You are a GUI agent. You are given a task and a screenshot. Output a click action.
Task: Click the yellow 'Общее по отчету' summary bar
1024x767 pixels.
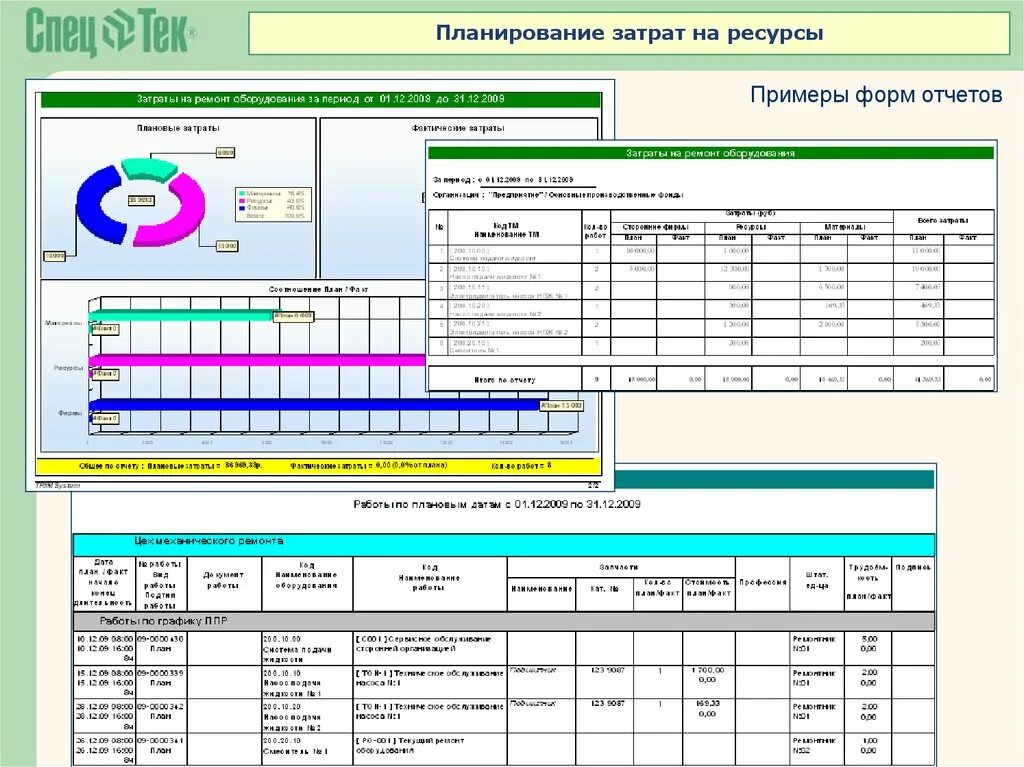[x=318, y=466]
